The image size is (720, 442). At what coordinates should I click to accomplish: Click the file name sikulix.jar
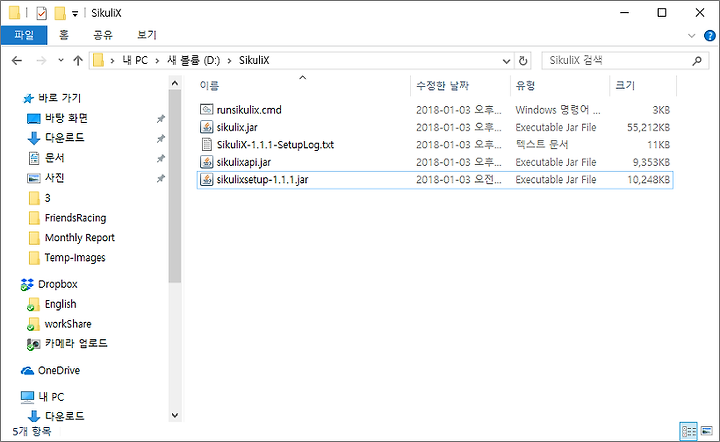tap(237, 127)
